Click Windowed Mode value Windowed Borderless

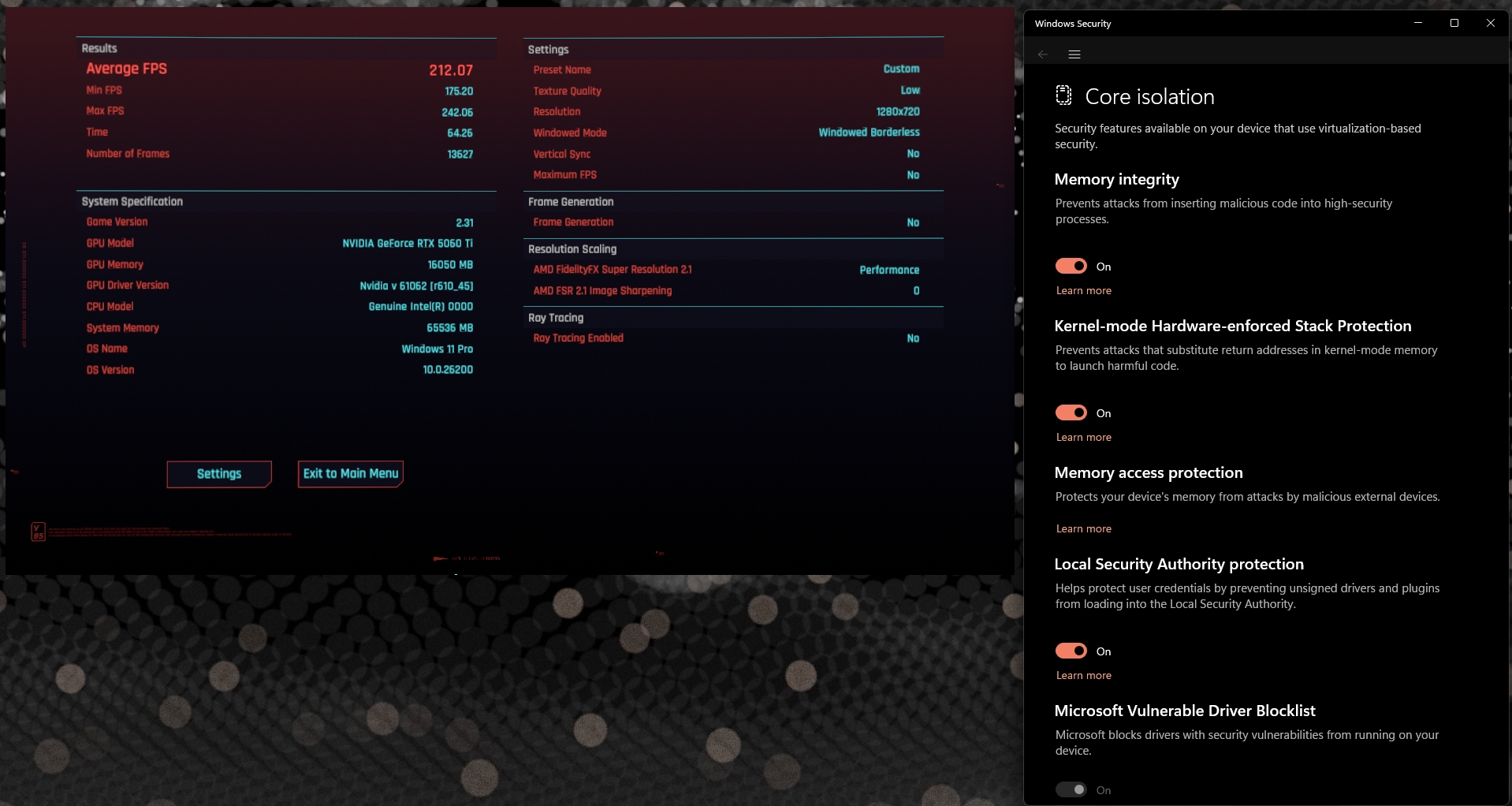coord(869,132)
